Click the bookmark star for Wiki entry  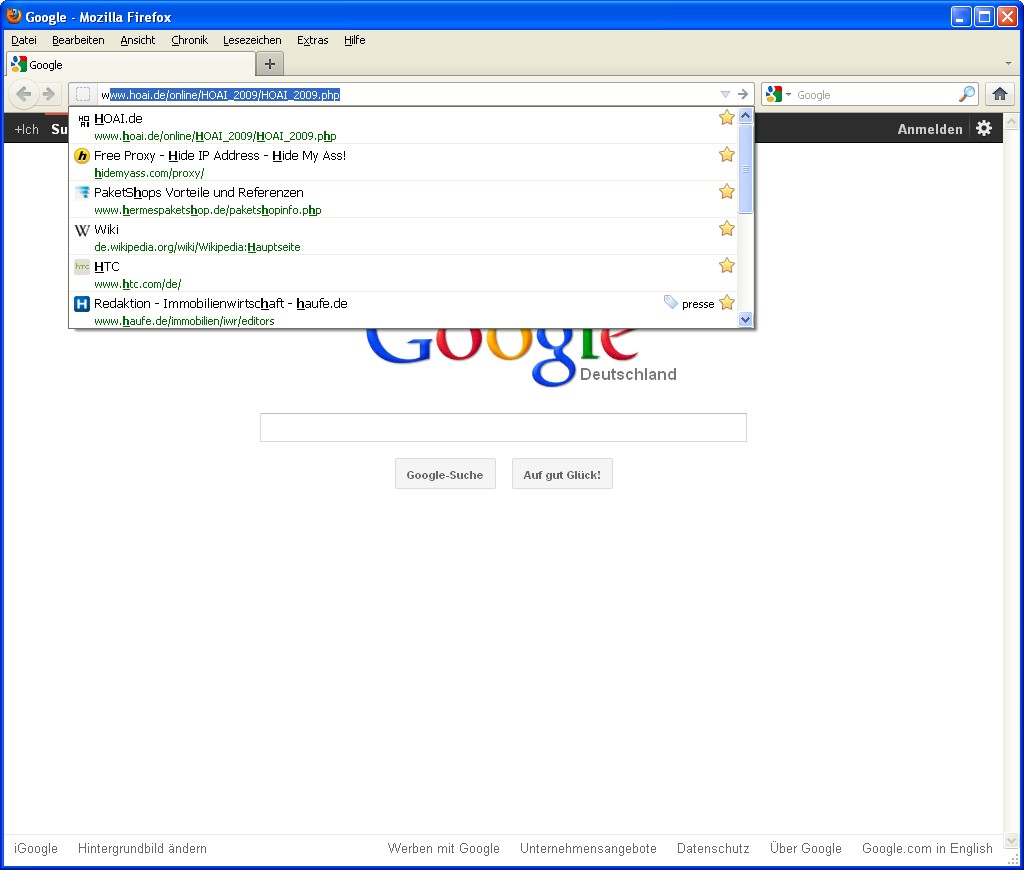click(x=727, y=229)
